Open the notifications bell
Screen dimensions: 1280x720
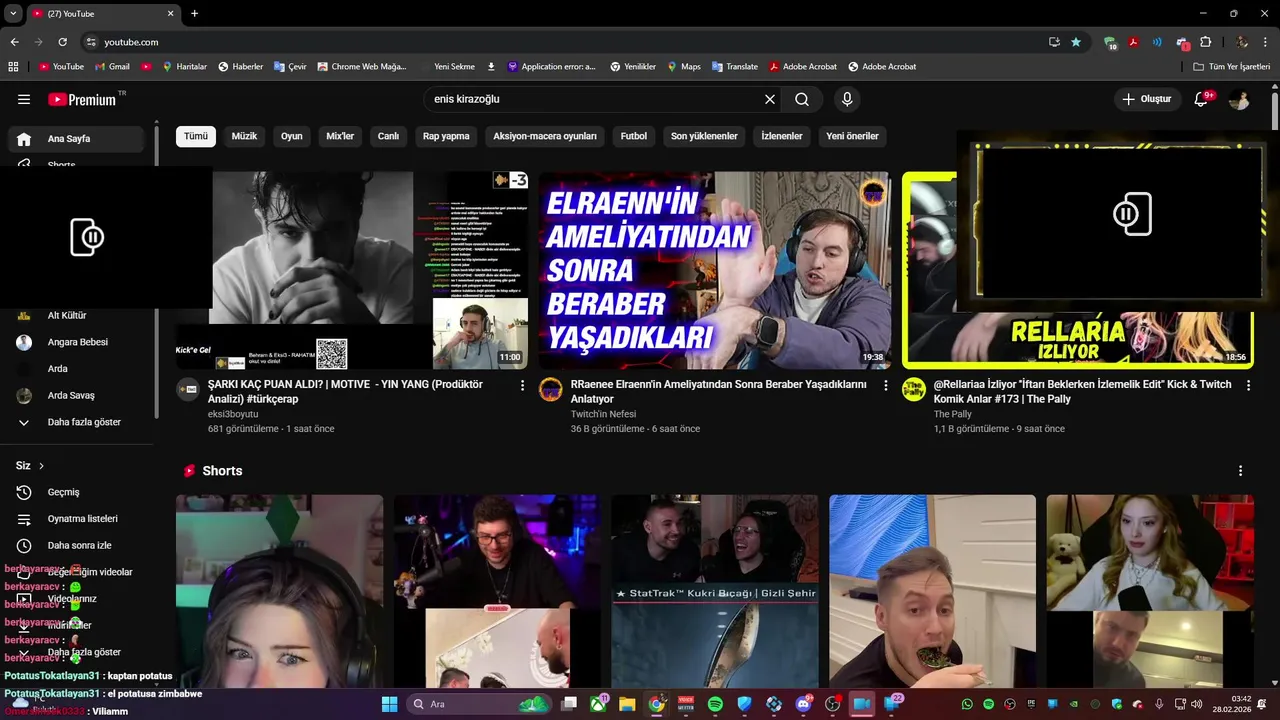[x=1202, y=99]
